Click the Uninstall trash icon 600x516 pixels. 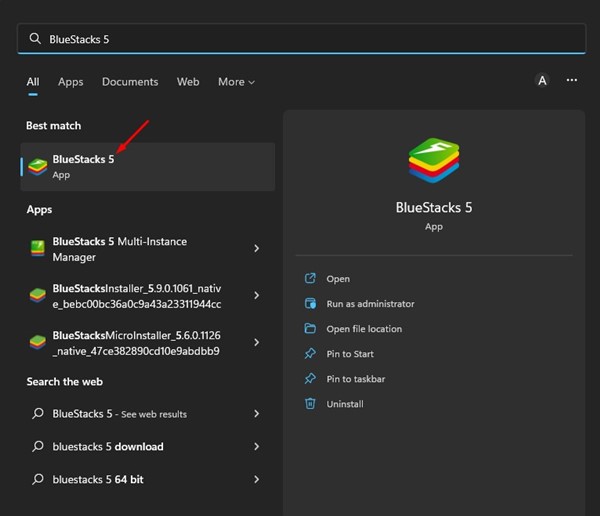(x=310, y=404)
